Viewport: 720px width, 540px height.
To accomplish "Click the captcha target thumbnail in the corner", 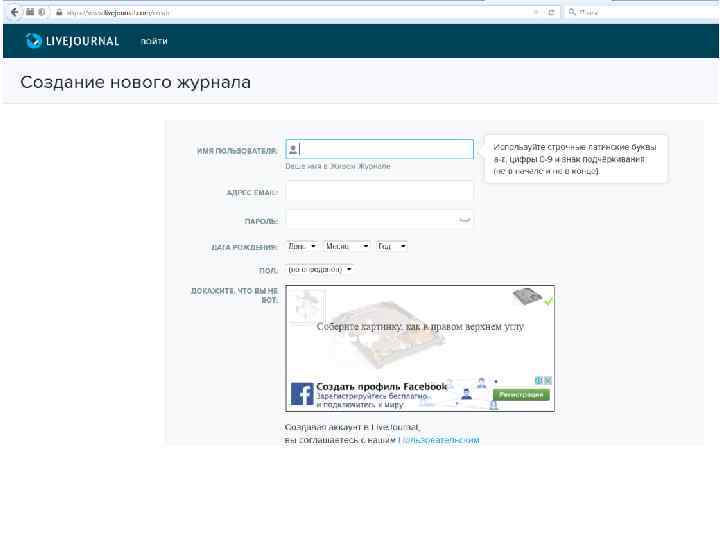I will [527, 296].
